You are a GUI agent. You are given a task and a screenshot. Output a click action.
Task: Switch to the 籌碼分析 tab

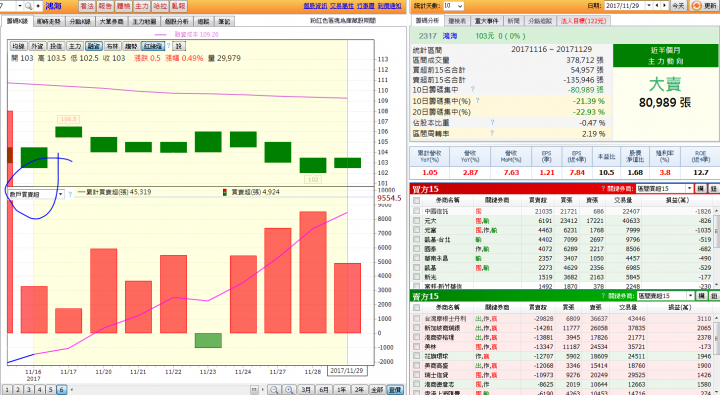coord(428,21)
